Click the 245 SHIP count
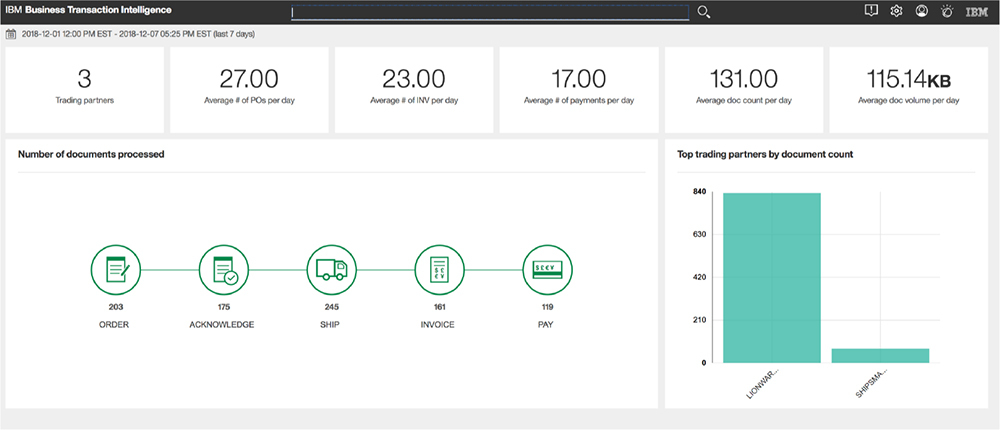 [332, 307]
